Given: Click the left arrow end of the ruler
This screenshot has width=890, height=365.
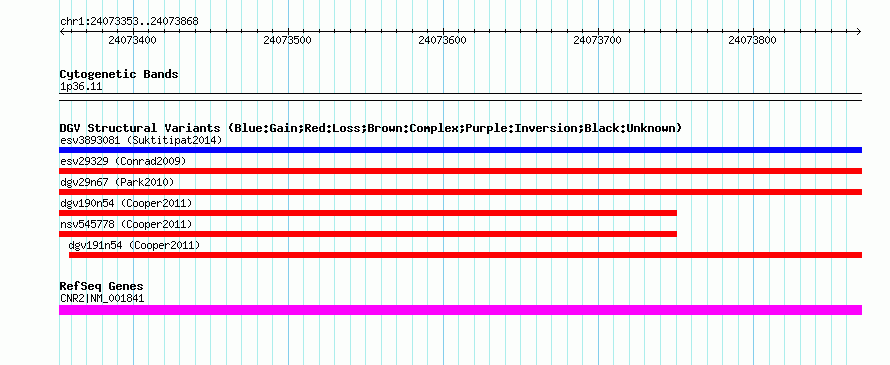Looking at the screenshot, I should (62, 31).
